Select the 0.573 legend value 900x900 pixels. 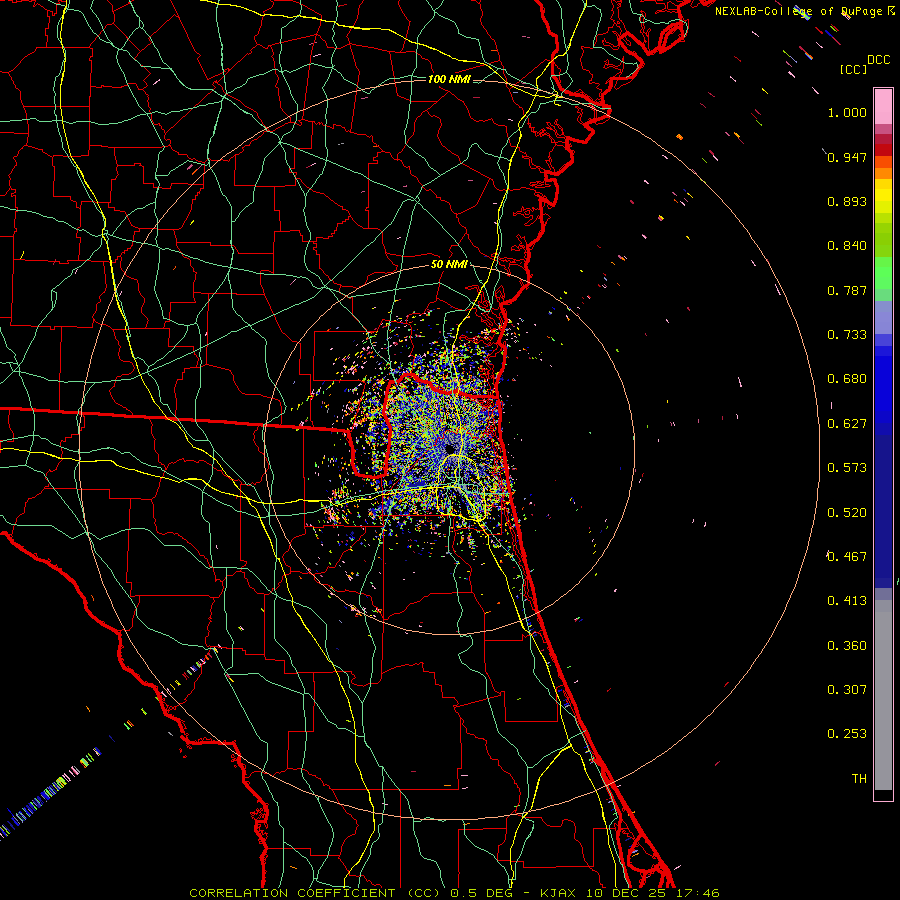(847, 468)
